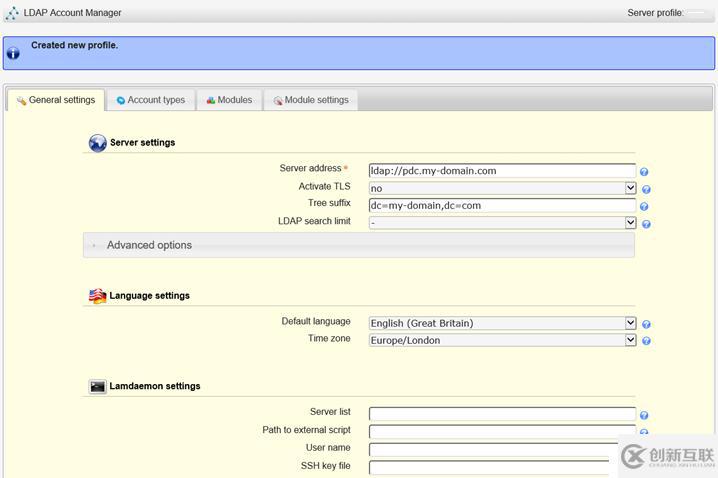Click the 'Time zone' field label
This screenshot has height=478, width=718.
click(329, 338)
